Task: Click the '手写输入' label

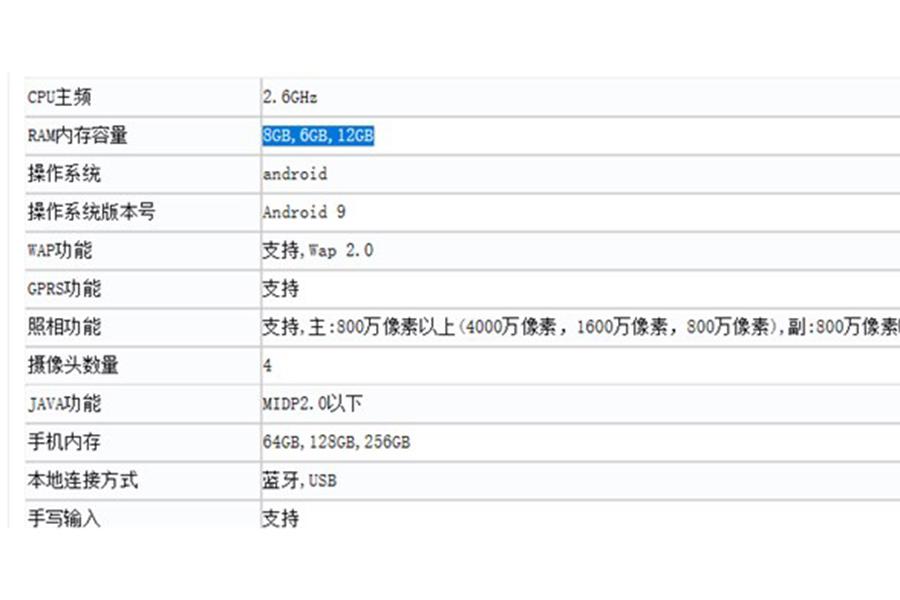Action: tap(64, 518)
